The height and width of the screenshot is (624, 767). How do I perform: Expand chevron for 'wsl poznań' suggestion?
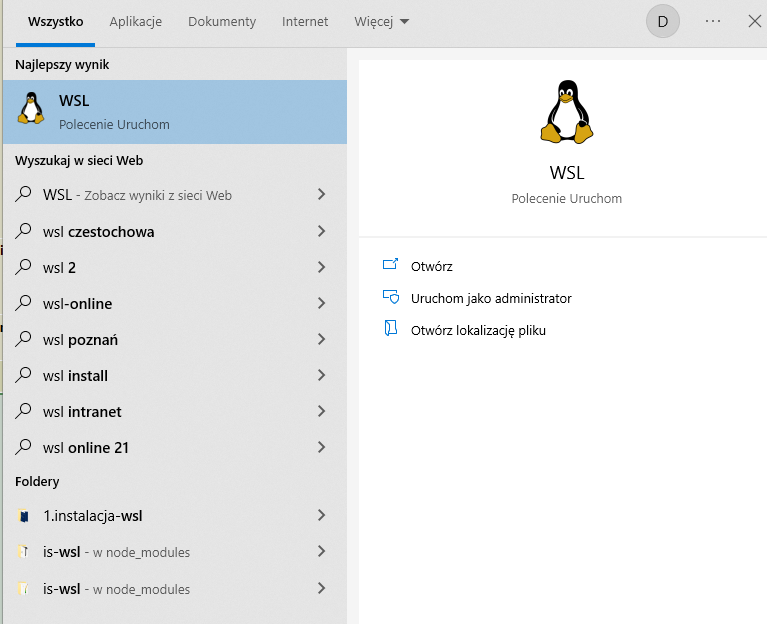tap(321, 339)
